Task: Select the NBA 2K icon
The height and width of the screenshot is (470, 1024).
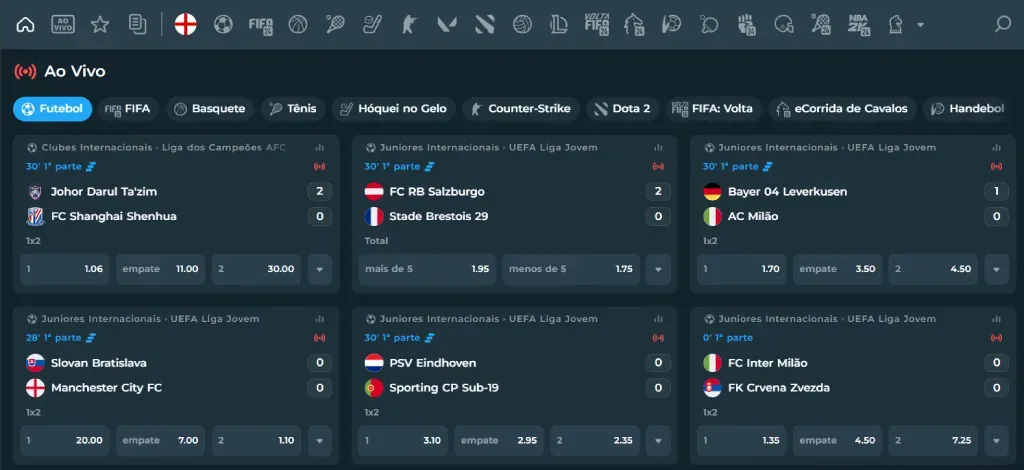Action: pos(858,24)
